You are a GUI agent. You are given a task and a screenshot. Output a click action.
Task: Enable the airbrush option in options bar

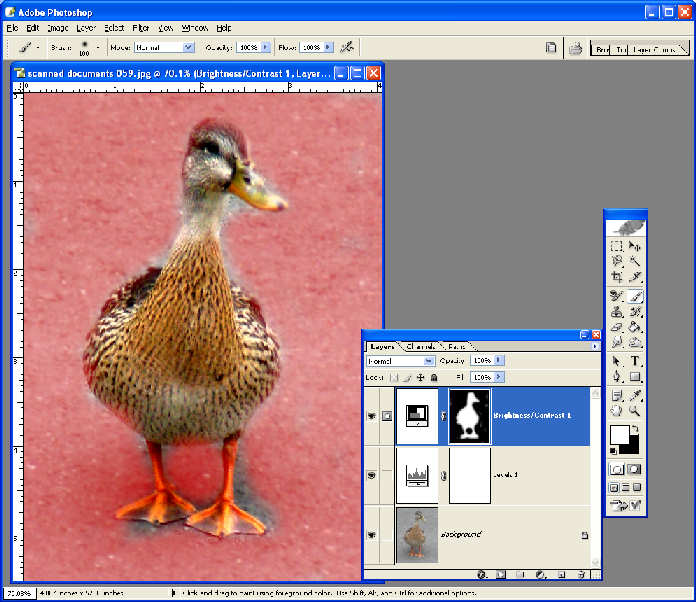coord(347,47)
